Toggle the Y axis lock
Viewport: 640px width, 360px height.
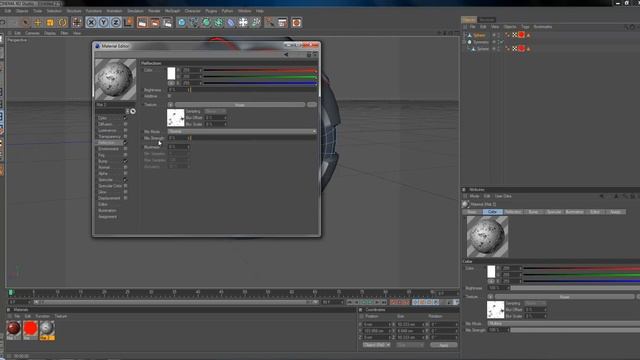click(x=104, y=22)
